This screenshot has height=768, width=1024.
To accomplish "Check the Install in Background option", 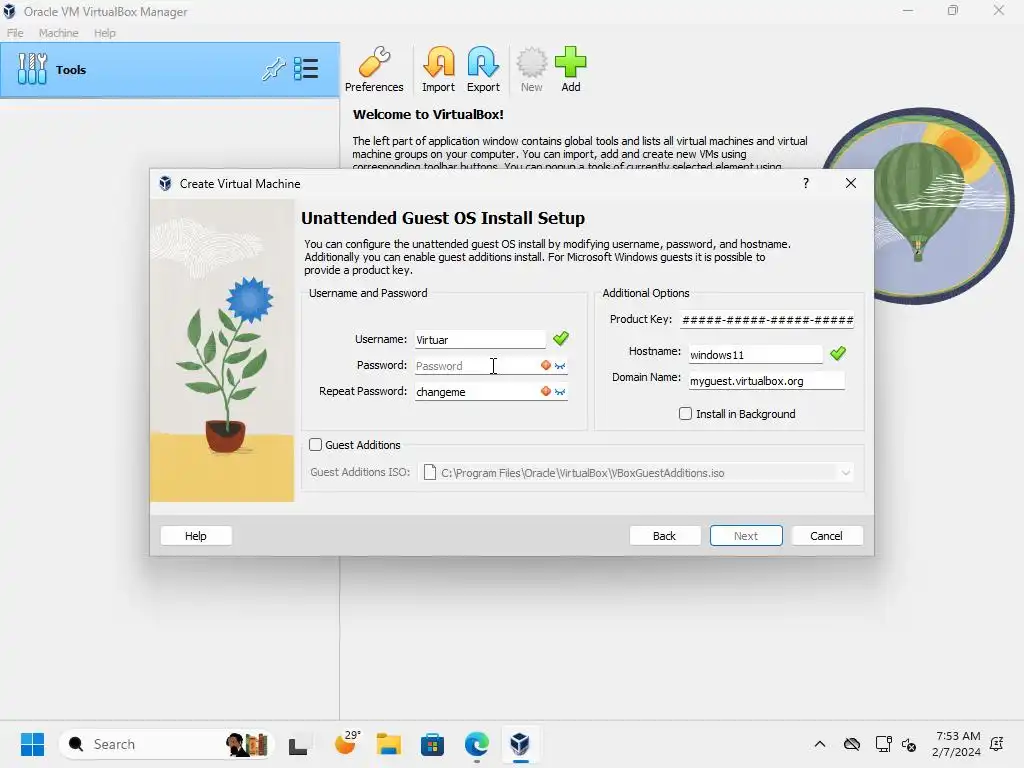I will pyautogui.click(x=685, y=413).
